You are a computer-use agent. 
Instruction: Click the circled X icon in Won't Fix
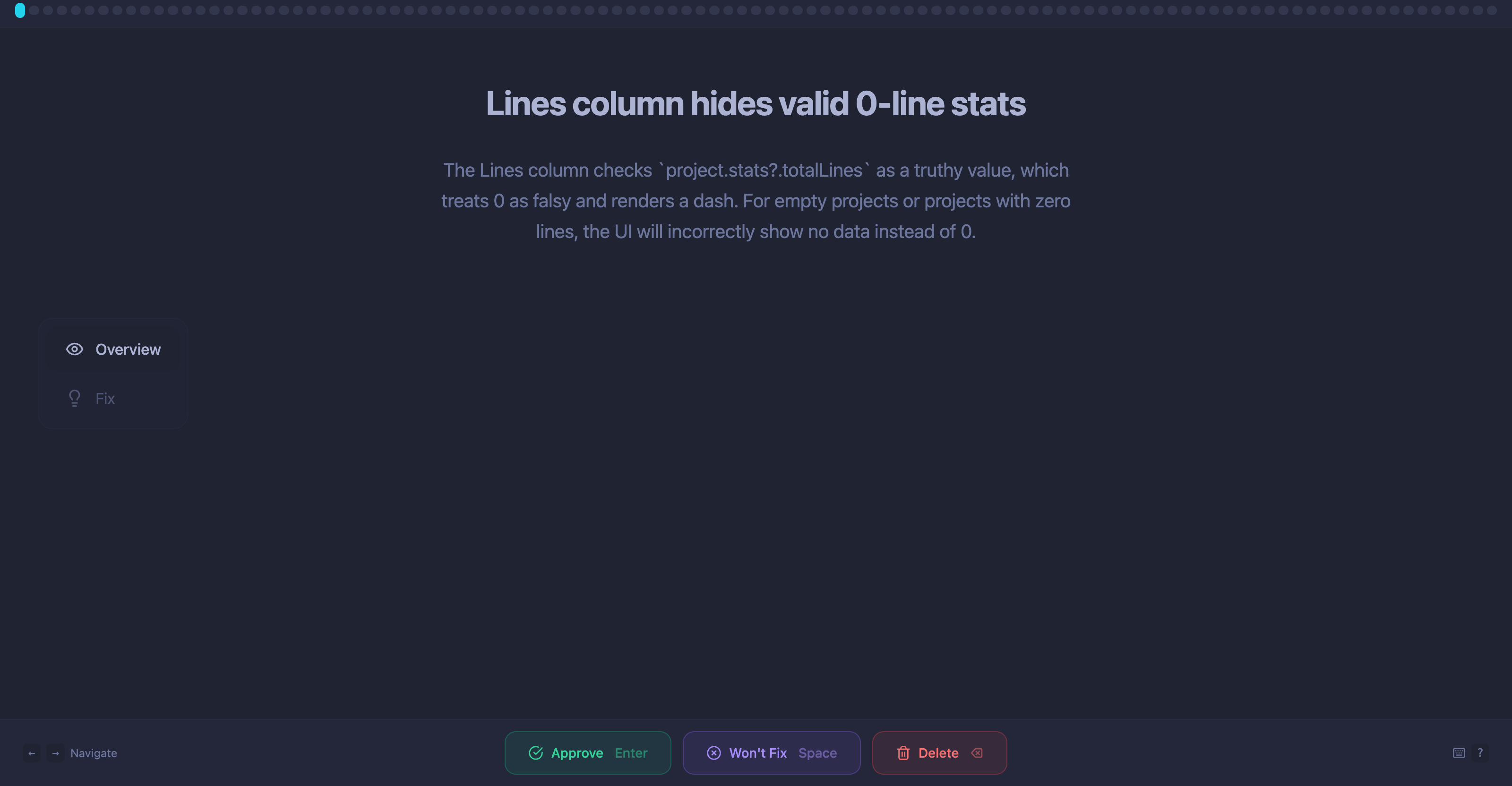(x=714, y=753)
